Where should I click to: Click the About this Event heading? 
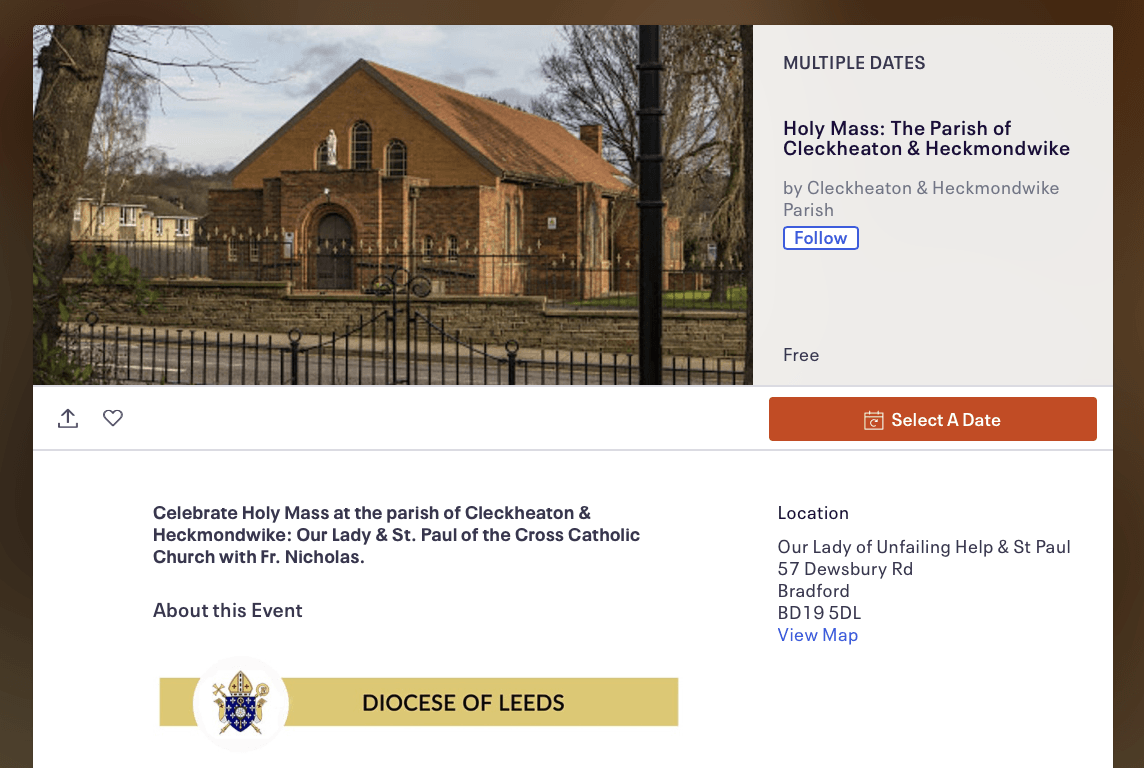pyautogui.click(x=227, y=610)
